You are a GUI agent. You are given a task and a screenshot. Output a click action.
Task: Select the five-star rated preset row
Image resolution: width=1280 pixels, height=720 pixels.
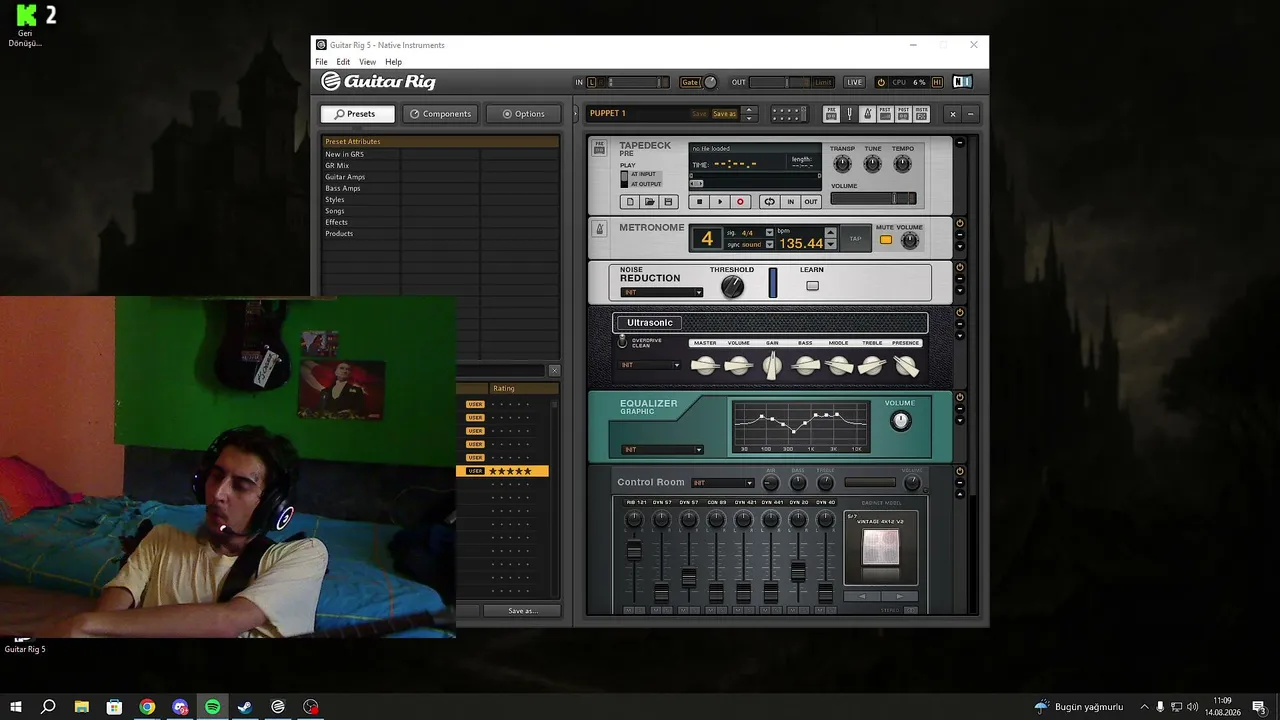(x=502, y=471)
